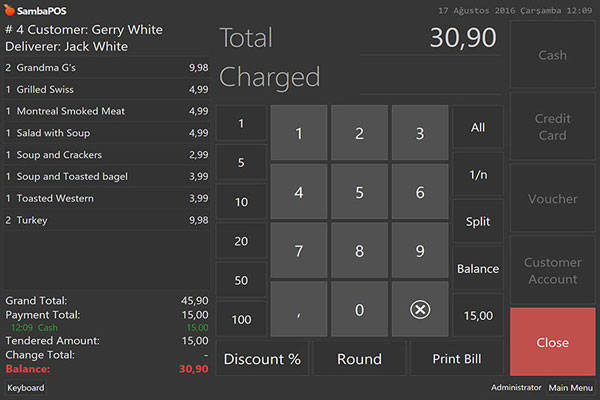Select All amount option
Viewport: 600px width, 400px height.
click(478, 128)
